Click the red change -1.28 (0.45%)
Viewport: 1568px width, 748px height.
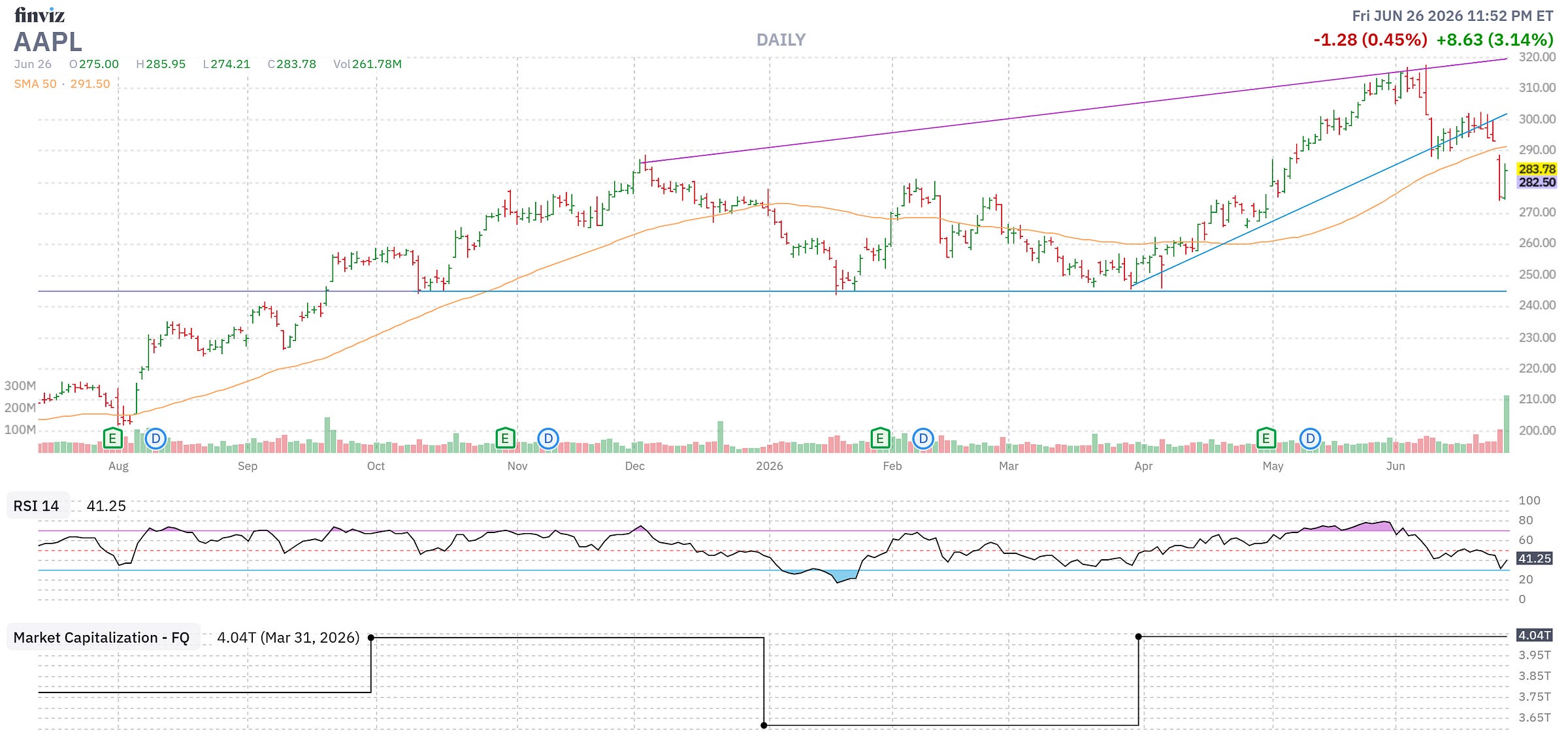[x=1370, y=40]
